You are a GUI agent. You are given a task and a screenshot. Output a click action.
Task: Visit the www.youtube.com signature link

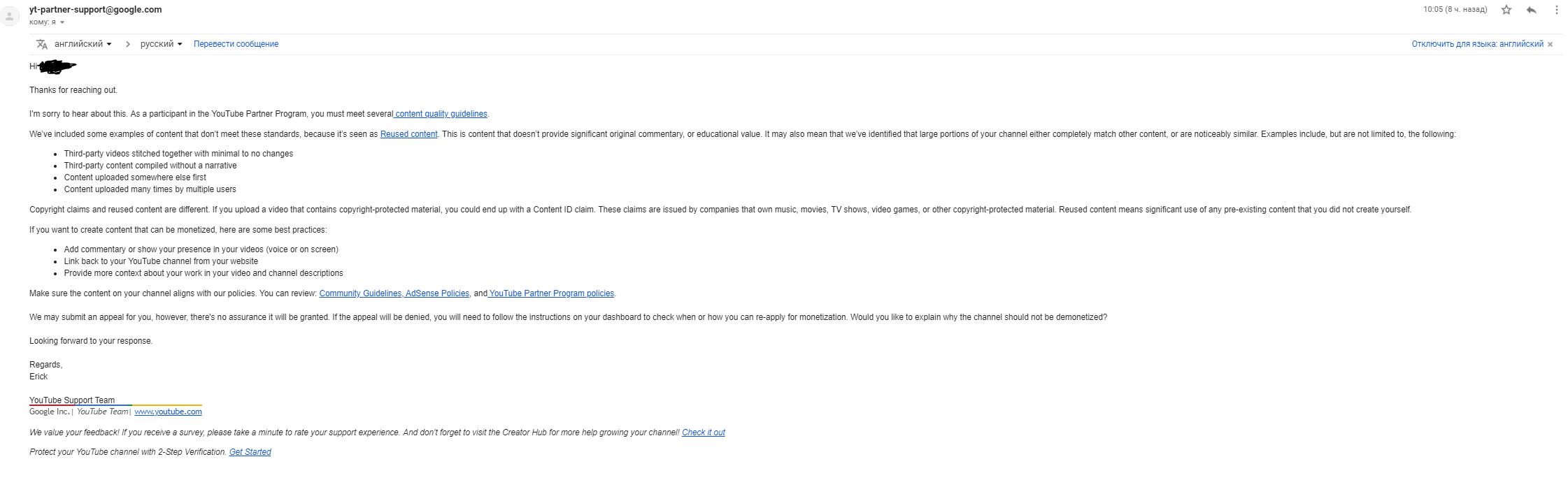[168, 412]
